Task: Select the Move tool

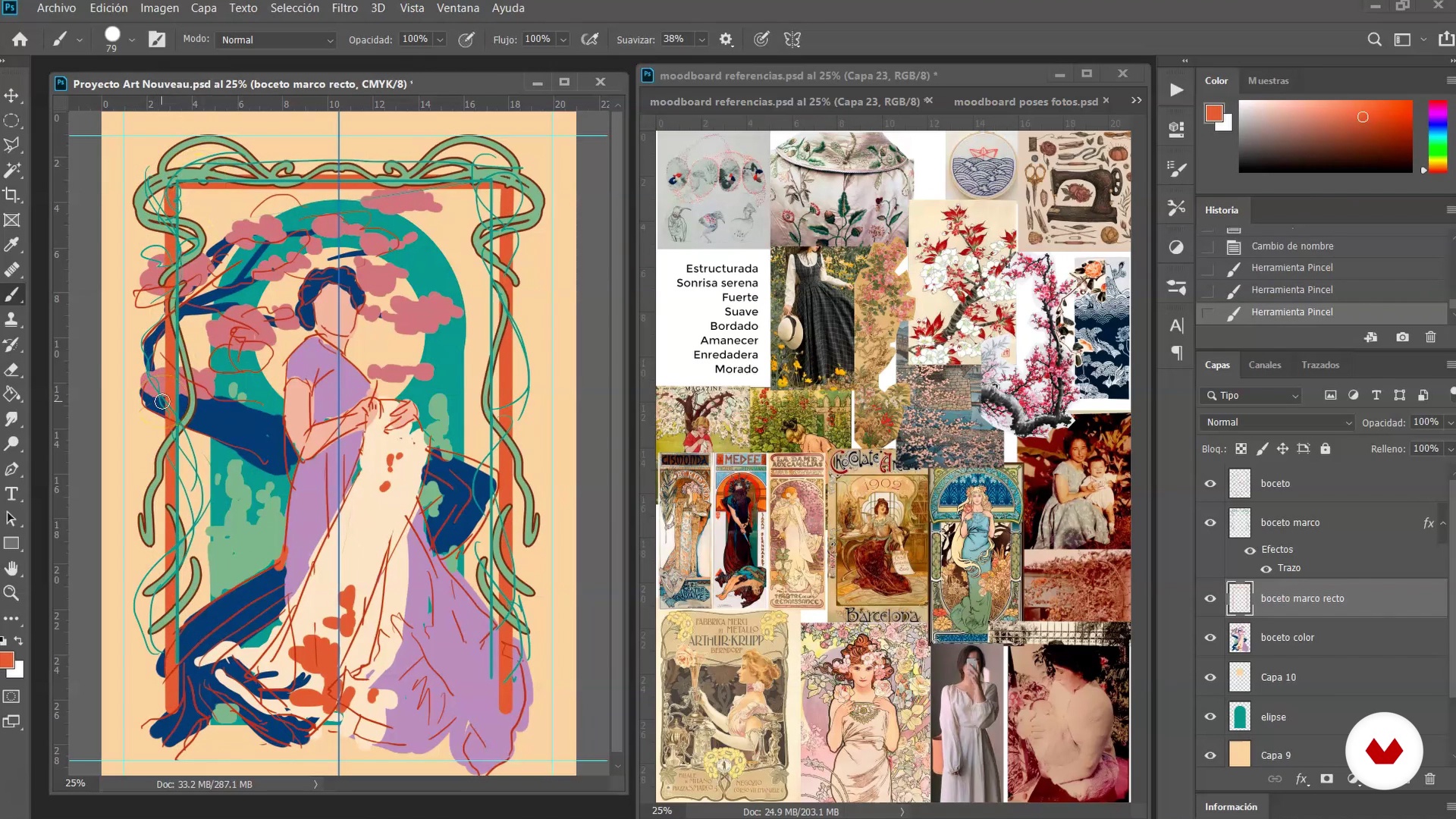Action: (12, 96)
